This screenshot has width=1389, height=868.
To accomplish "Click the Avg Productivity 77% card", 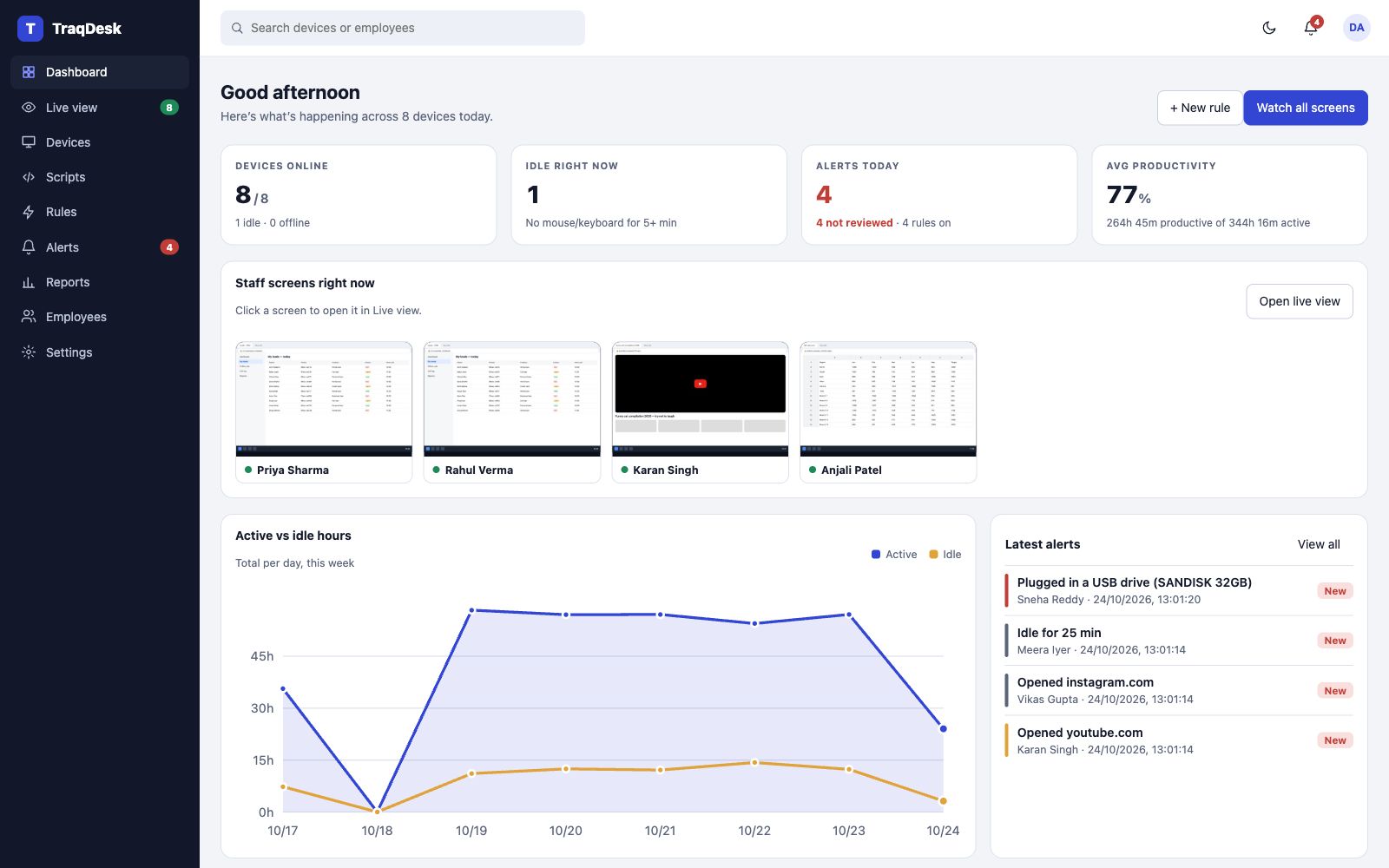I will pyautogui.click(x=1229, y=194).
